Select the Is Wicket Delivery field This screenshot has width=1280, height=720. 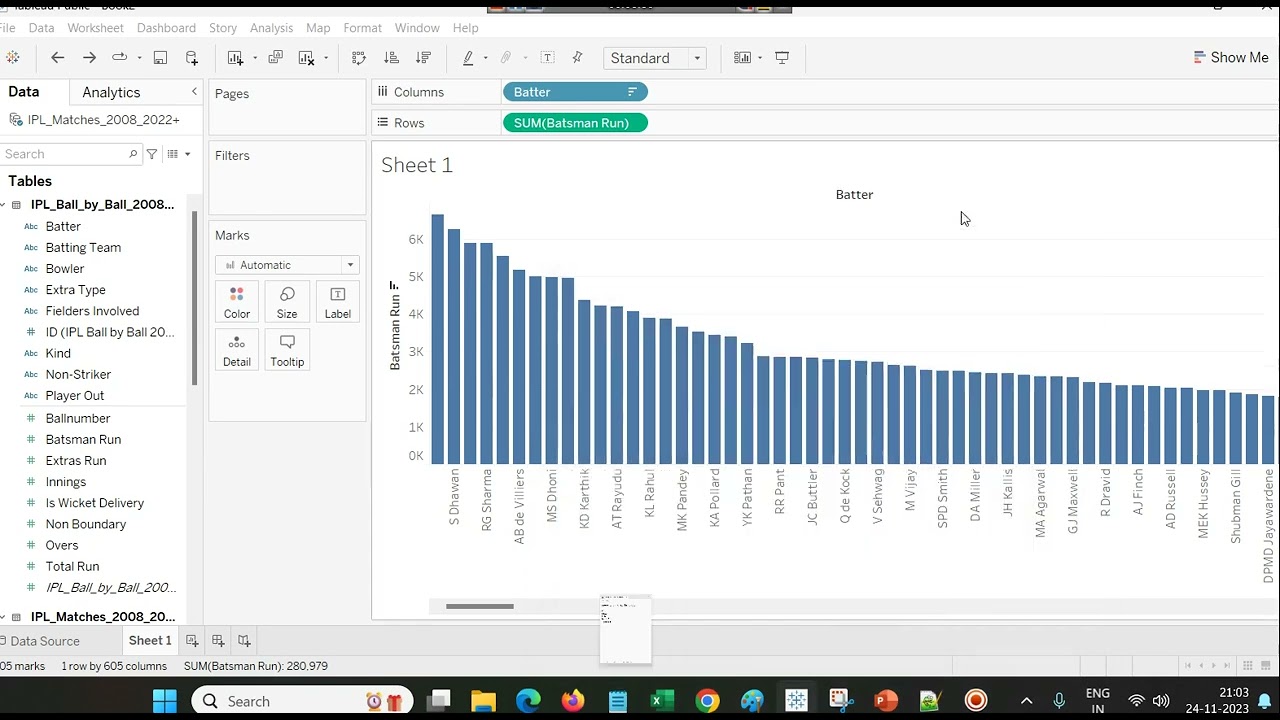(x=95, y=503)
